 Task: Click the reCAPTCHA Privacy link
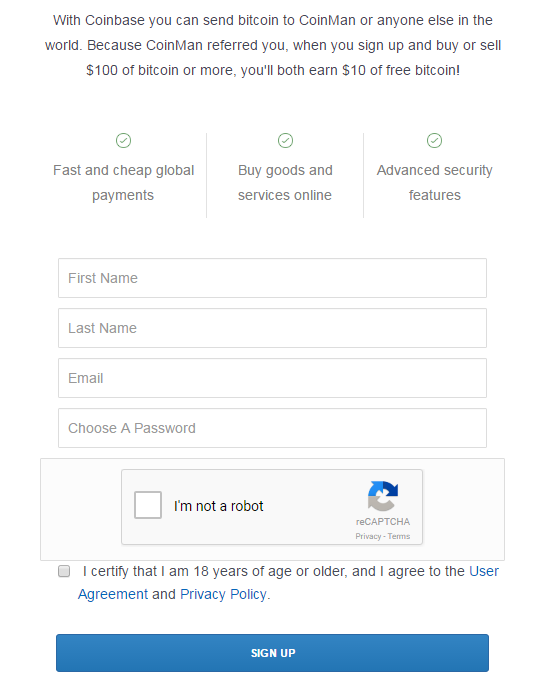pos(368,536)
